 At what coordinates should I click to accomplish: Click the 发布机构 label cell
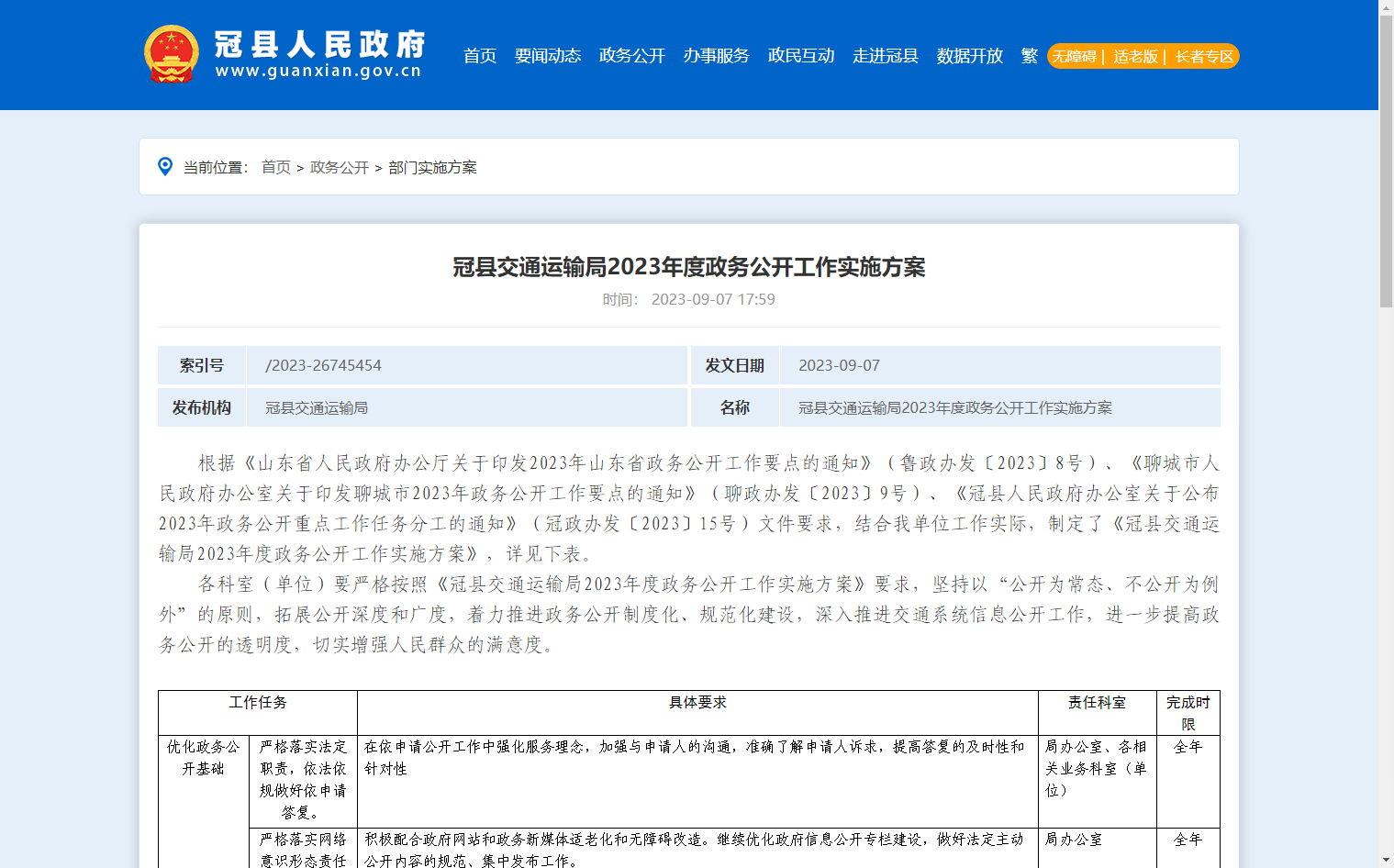tap(202, 407)
